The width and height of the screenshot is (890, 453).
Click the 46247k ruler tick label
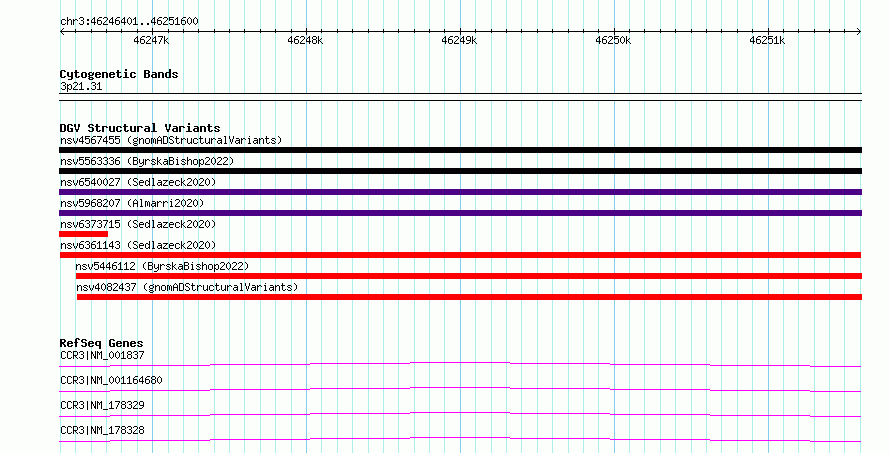pyautogui.click(x=151, y=40)
